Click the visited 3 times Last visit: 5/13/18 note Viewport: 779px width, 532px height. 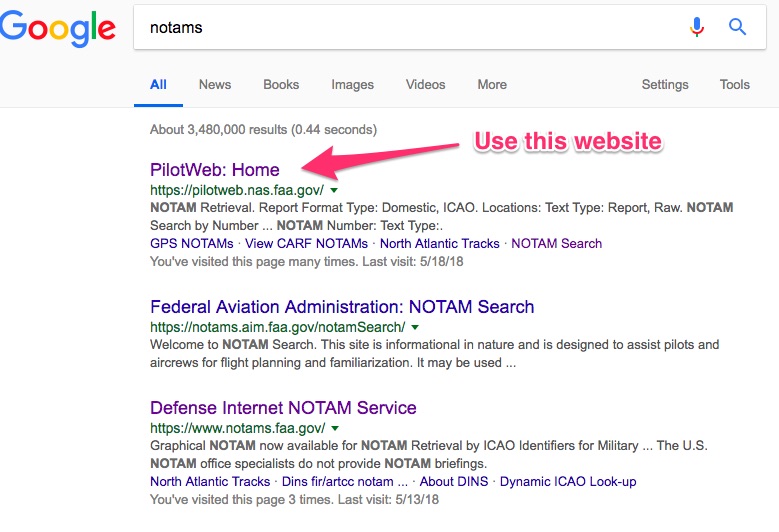coord(295,499)
